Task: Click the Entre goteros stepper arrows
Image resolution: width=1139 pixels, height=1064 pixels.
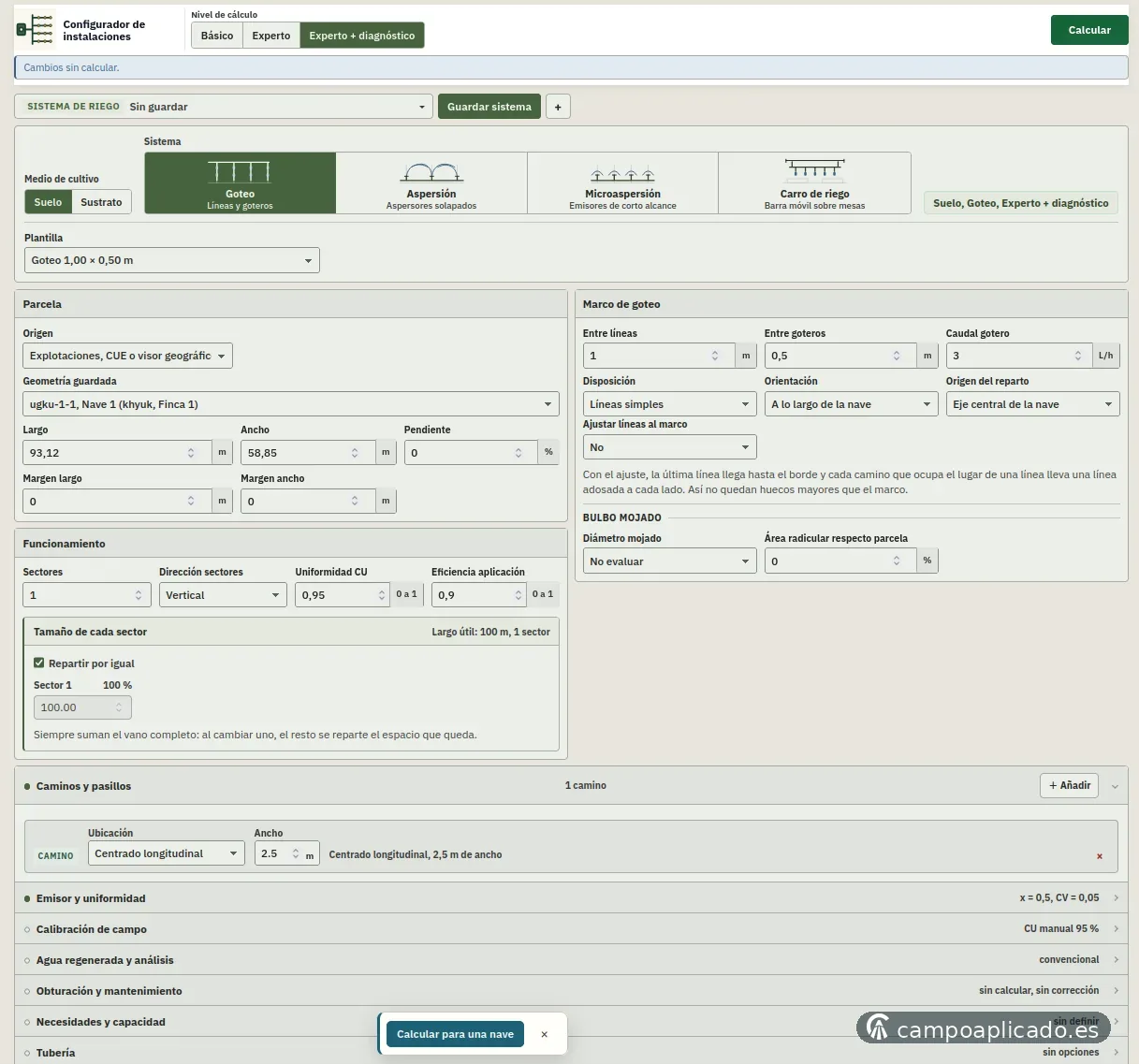Action: pos(897,356)
